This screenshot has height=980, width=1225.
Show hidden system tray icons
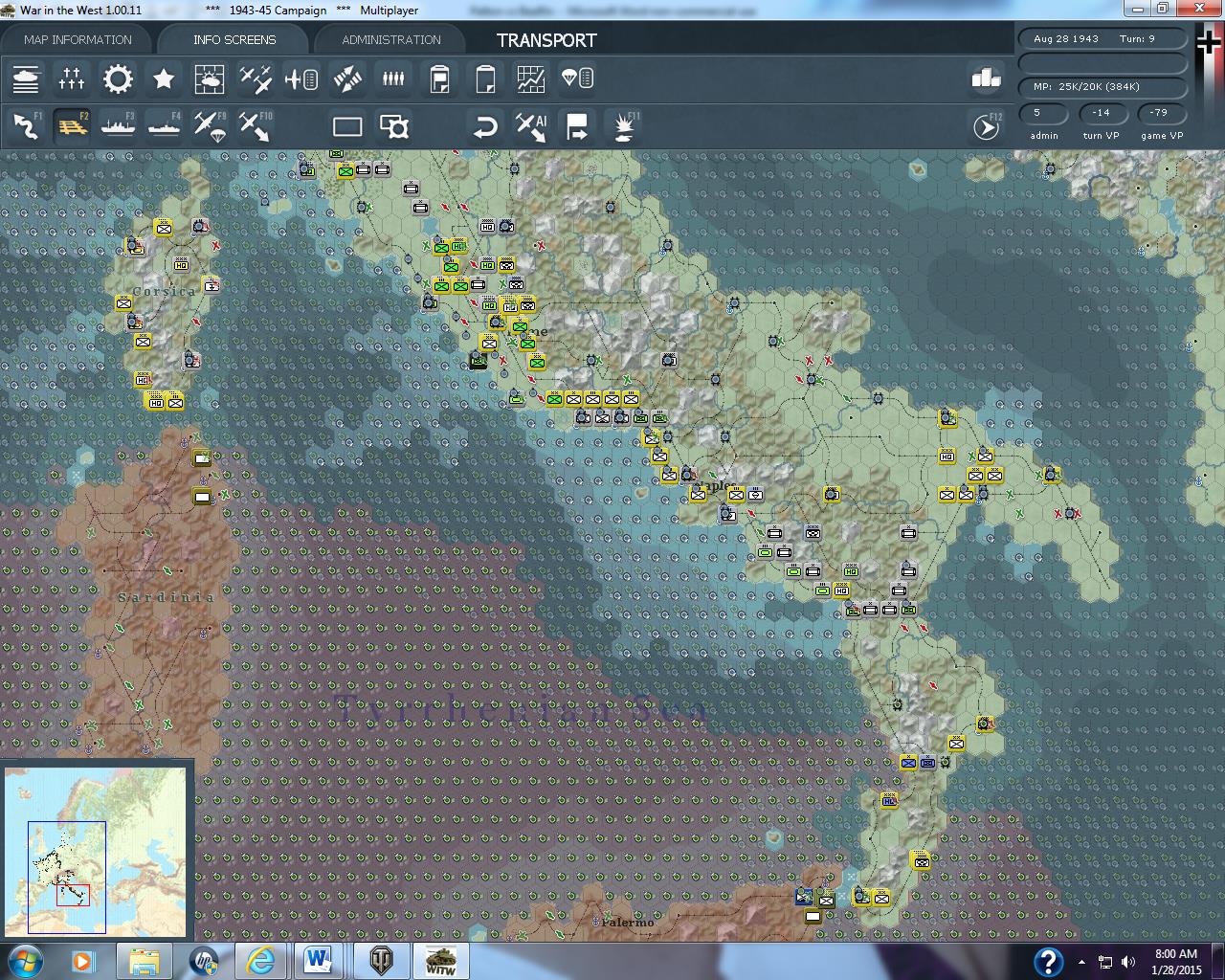[x=1082, y=962]
